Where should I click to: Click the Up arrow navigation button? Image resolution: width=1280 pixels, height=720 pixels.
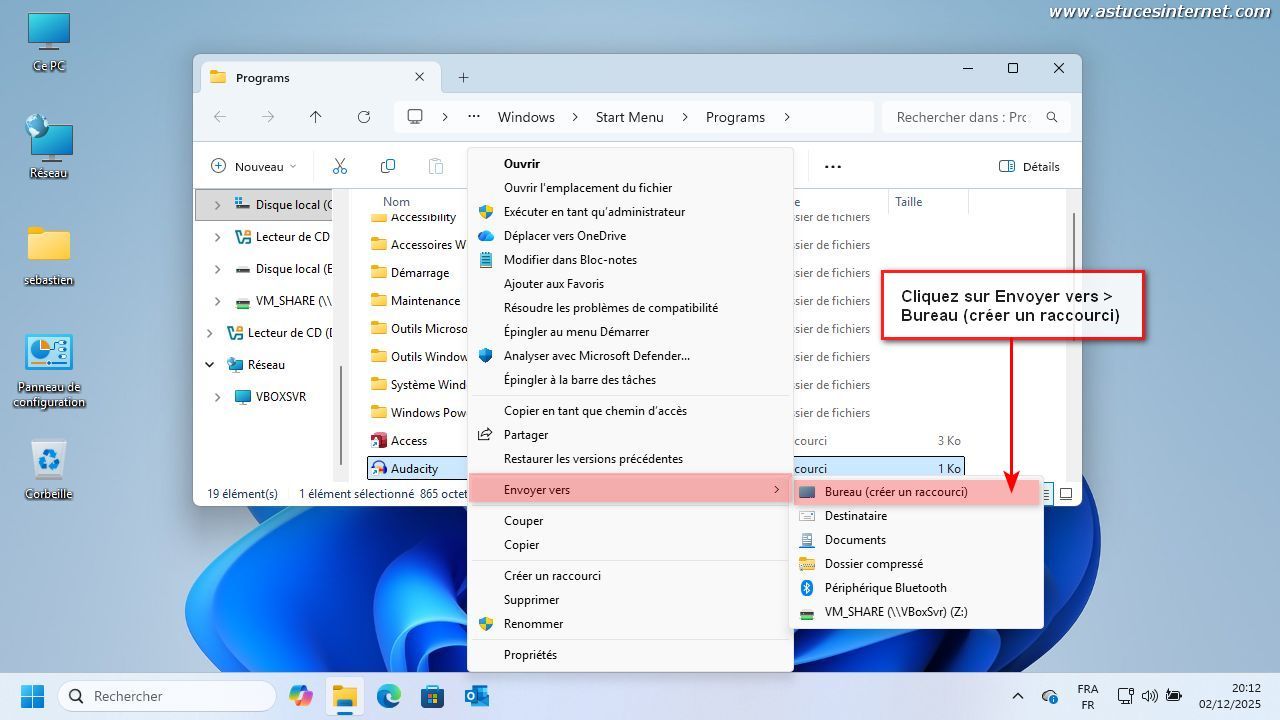pos(316,117)
